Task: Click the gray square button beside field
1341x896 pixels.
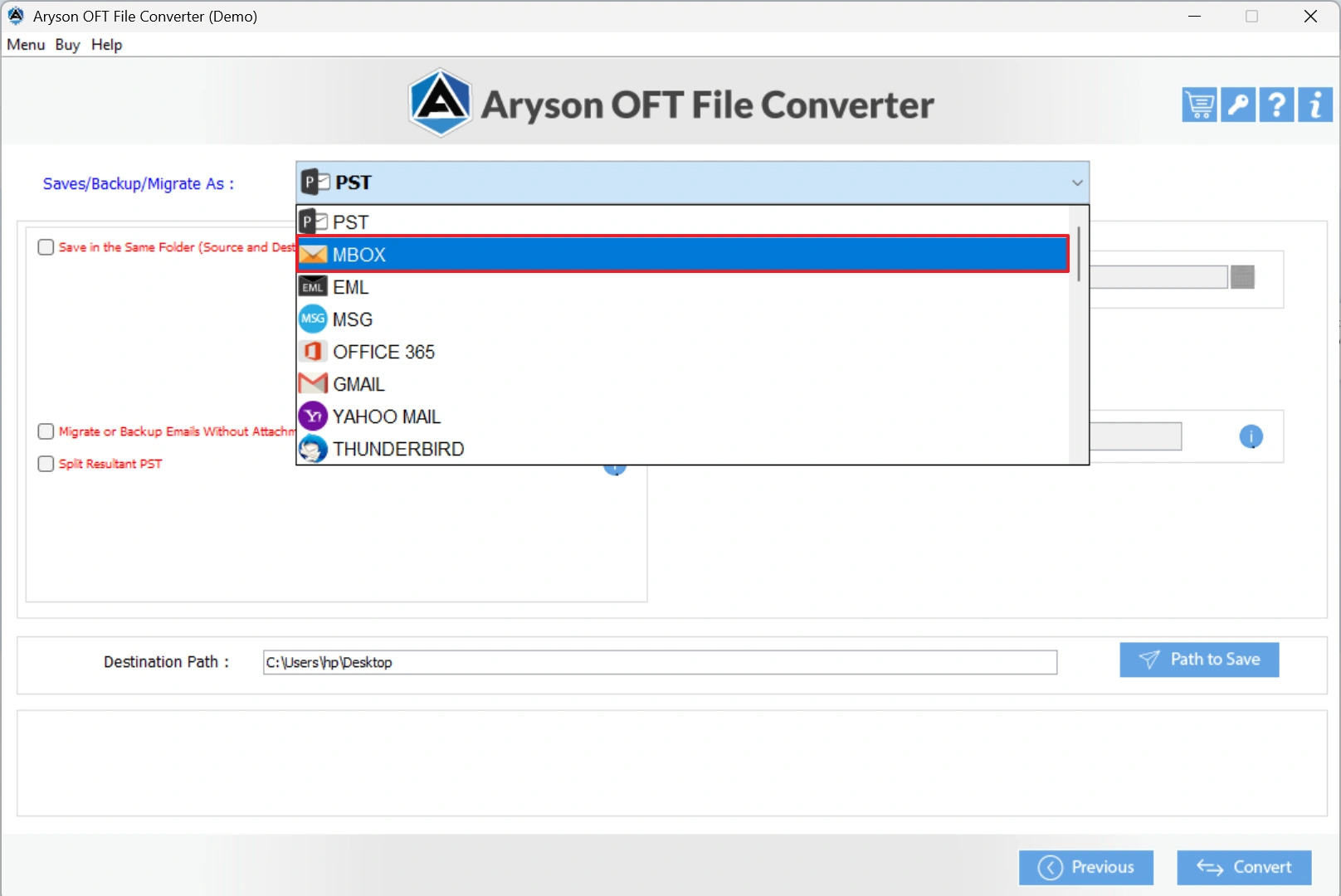Action: coord(1242,277)
